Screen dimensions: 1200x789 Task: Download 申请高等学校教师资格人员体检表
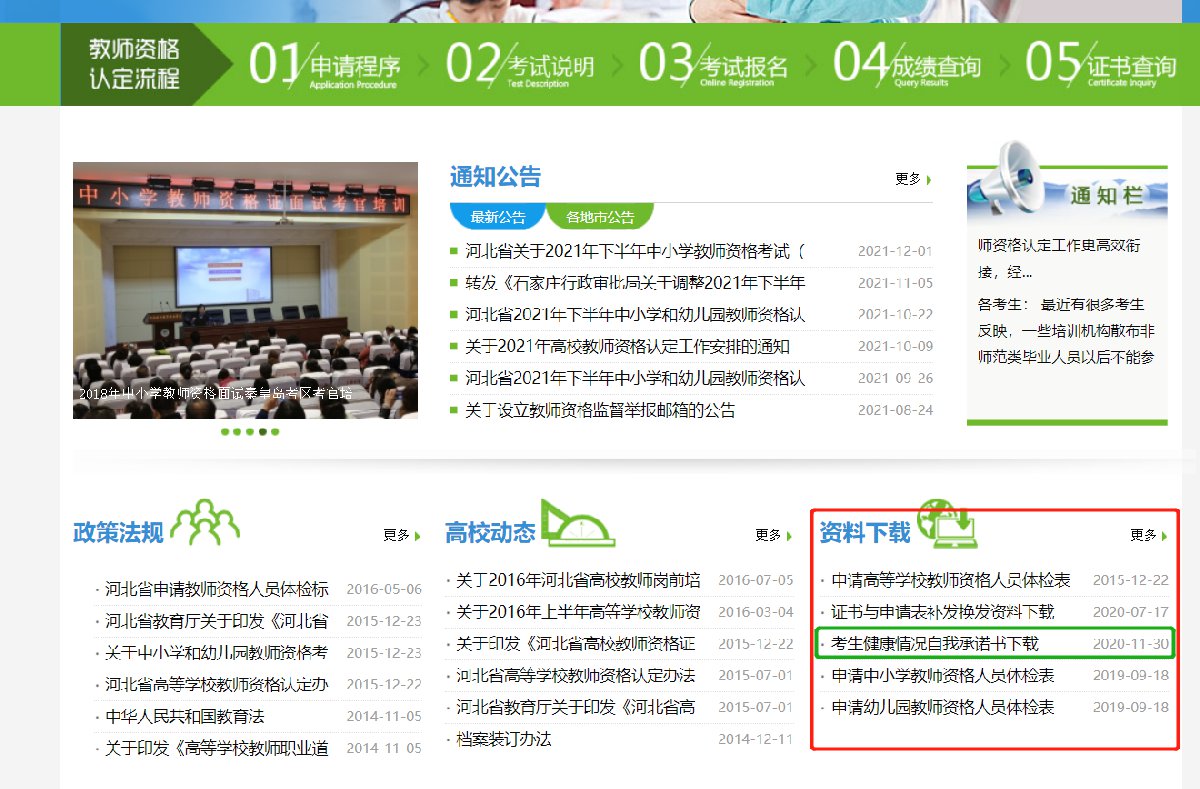click(951, 580)
